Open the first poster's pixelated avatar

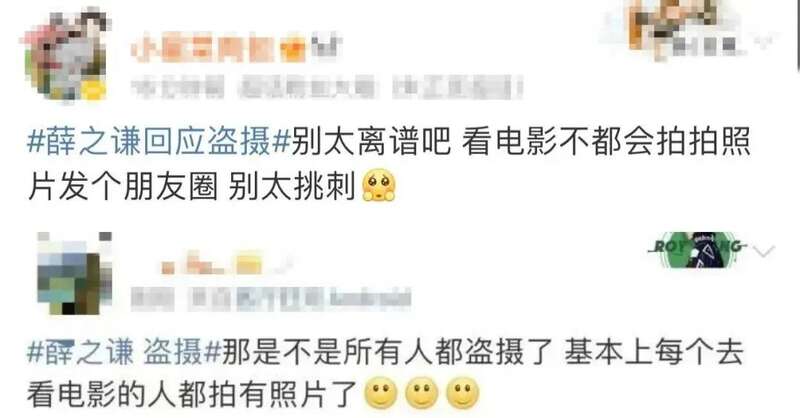[x=66, y=56]
